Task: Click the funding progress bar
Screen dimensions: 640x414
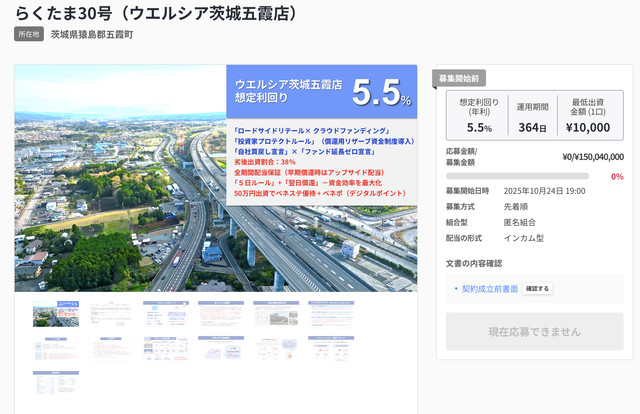Action: point(517,176)
